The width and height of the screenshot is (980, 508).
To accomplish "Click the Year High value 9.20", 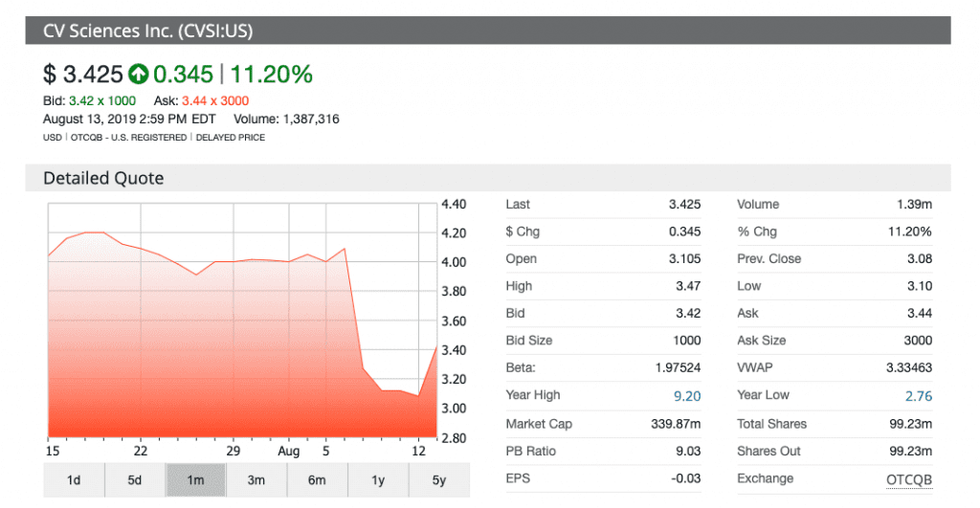I will 686,396.
